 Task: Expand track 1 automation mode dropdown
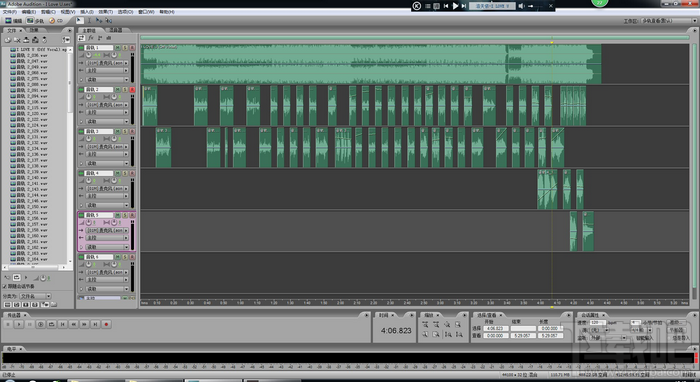pos(108,79)
